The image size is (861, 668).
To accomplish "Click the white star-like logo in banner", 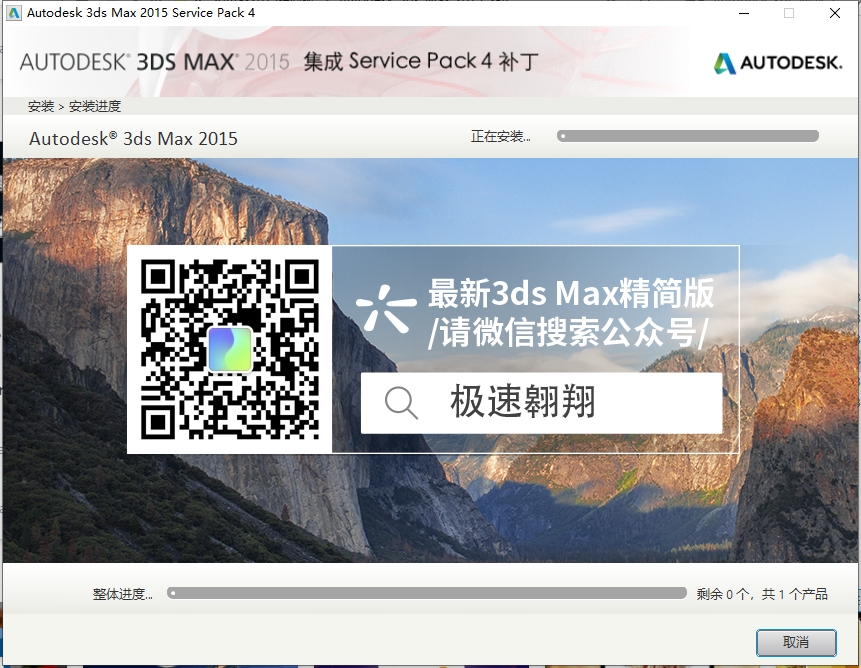I will click(386, 308).
